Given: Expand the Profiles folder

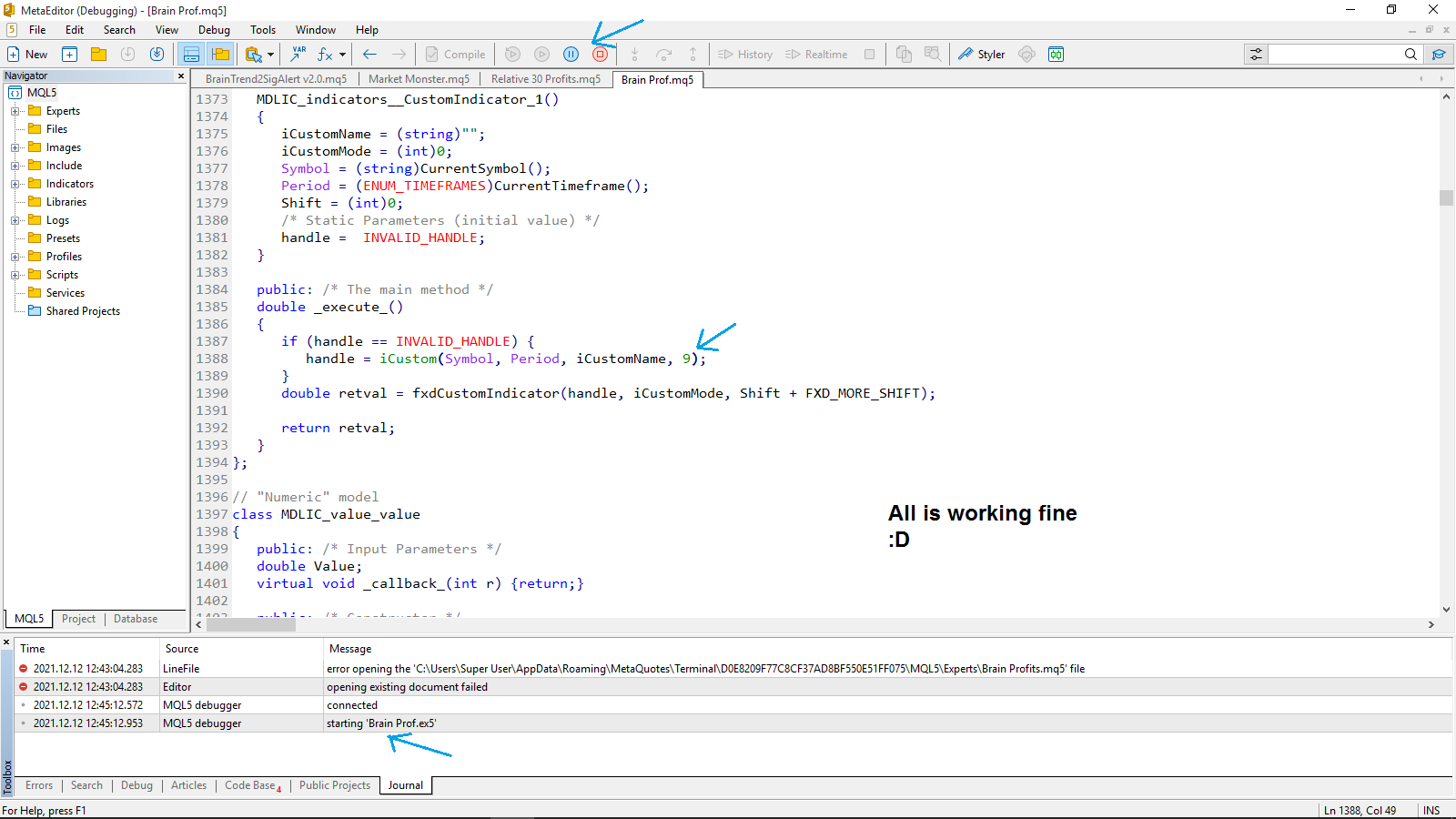Looking at the screenshot, I should coord(15,257).
